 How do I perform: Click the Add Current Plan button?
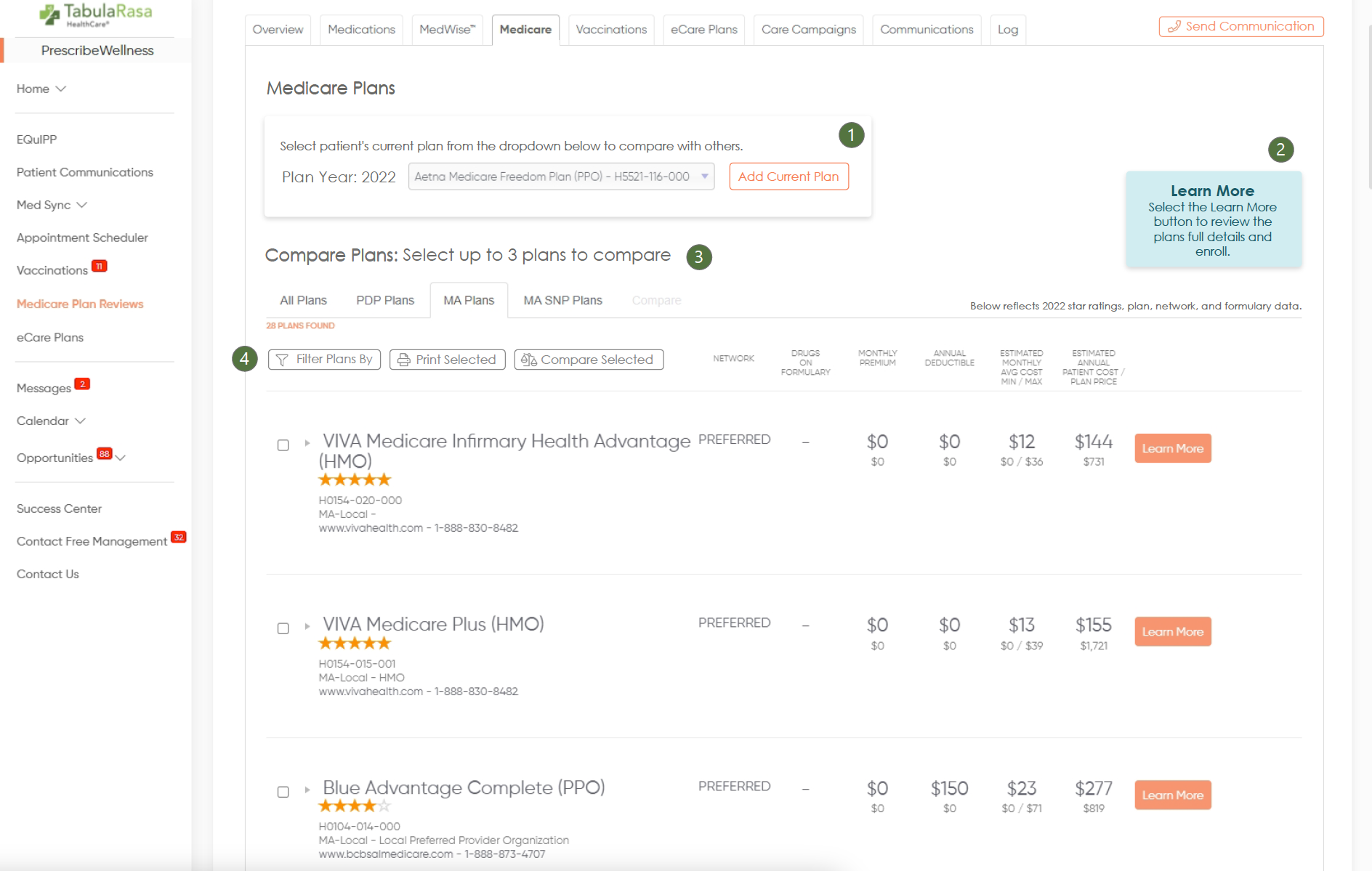[x=788, y=177]
